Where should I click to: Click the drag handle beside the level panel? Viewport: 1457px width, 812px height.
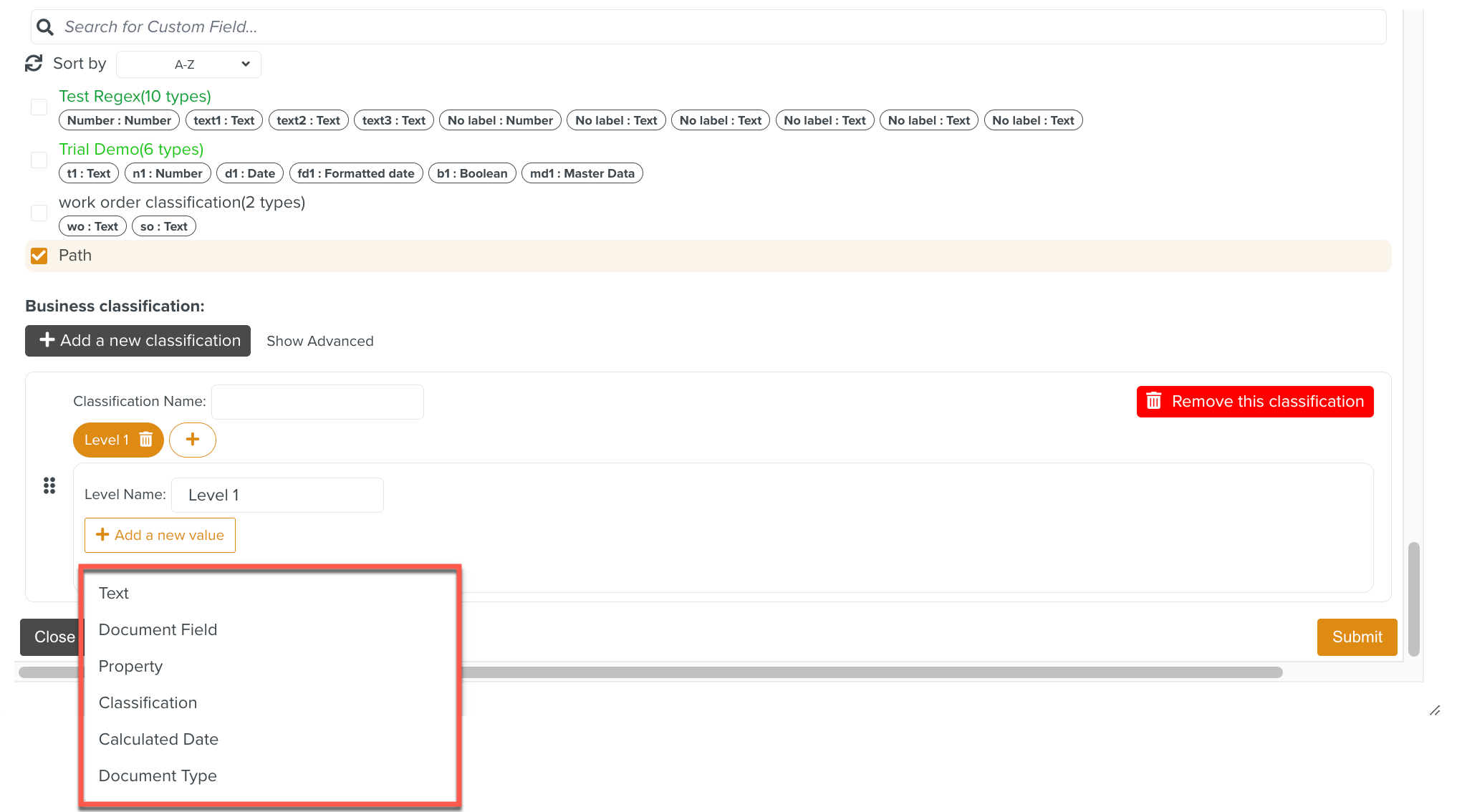pyautogui.click(x=49, y=485)
